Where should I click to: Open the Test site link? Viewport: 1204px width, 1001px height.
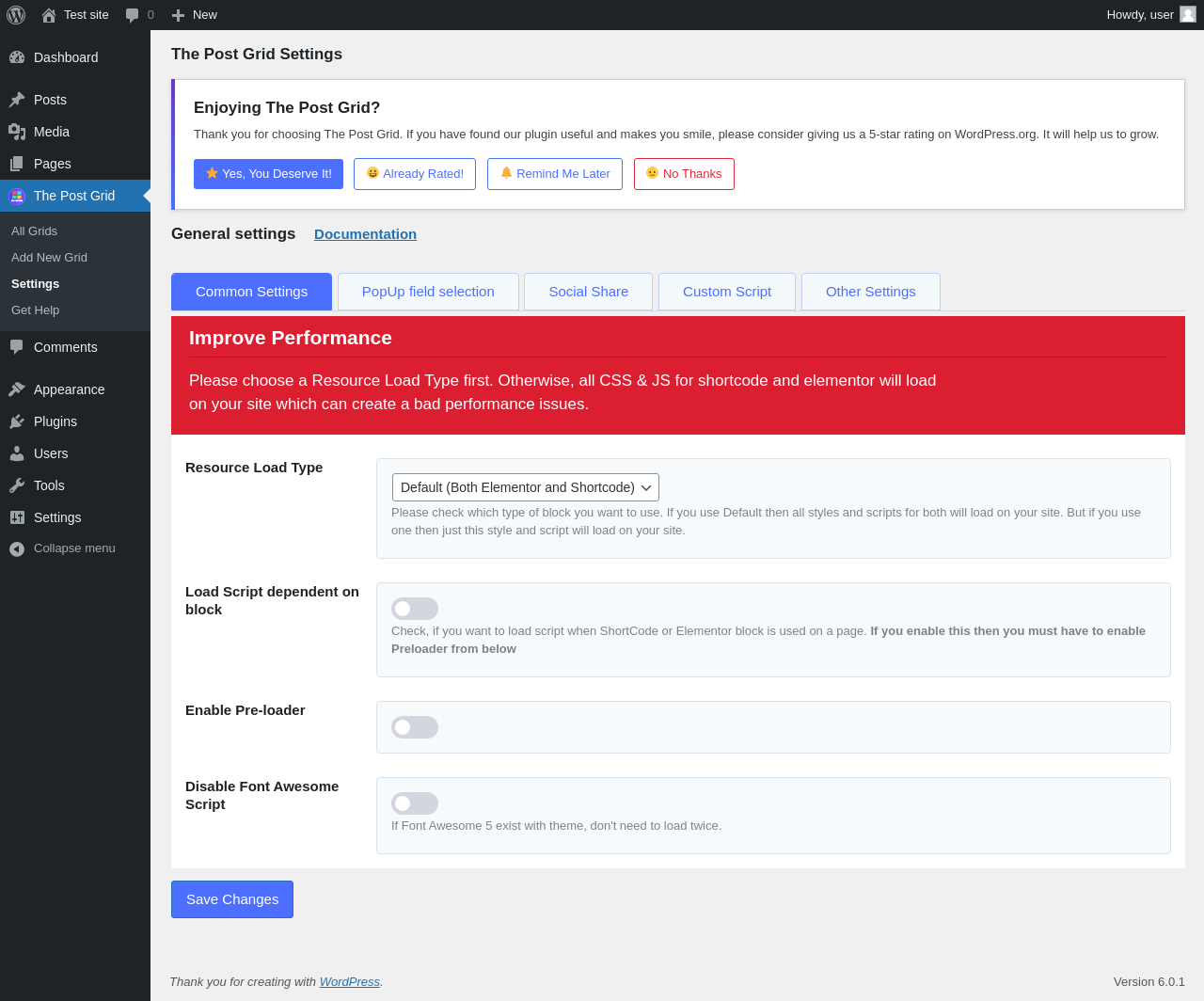pyautogui.click(x=87, y=15)
